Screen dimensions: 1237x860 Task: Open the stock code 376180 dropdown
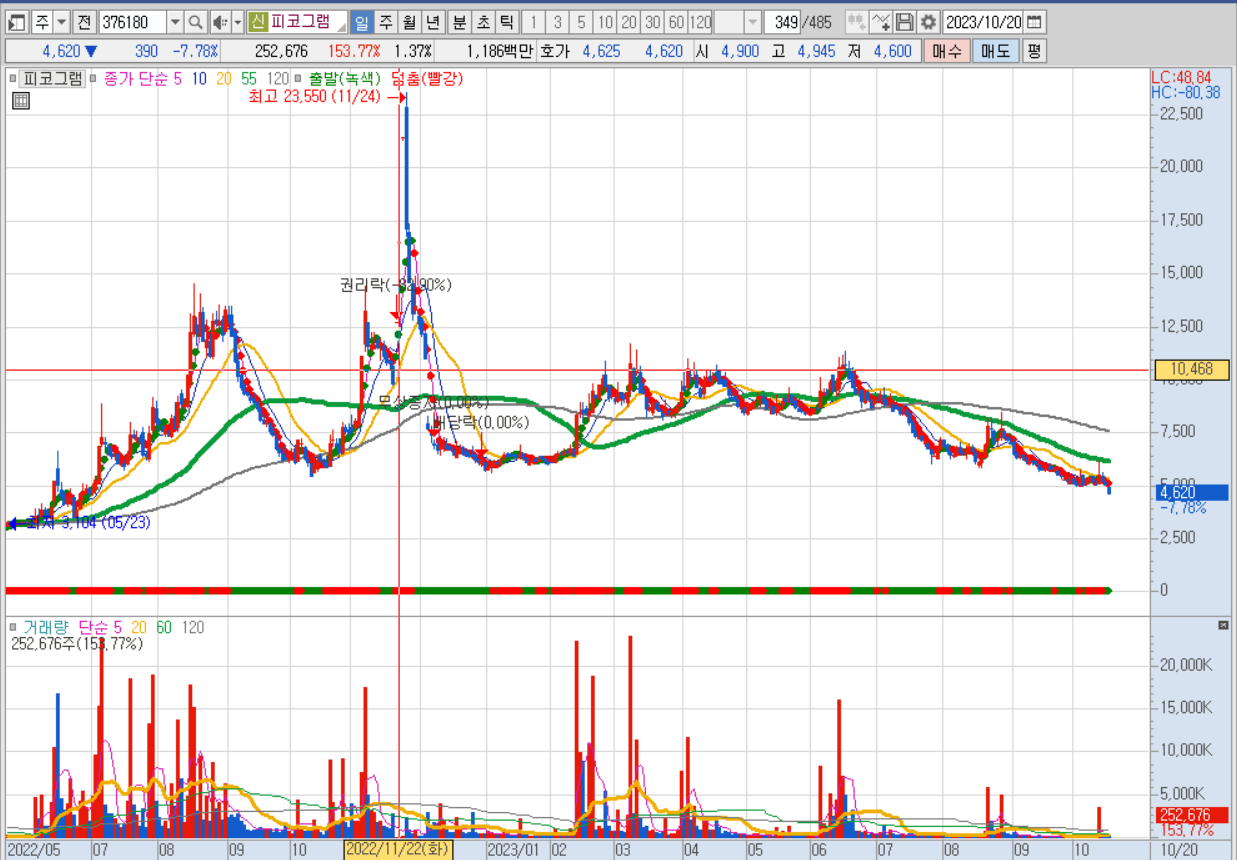pos(175,22)
